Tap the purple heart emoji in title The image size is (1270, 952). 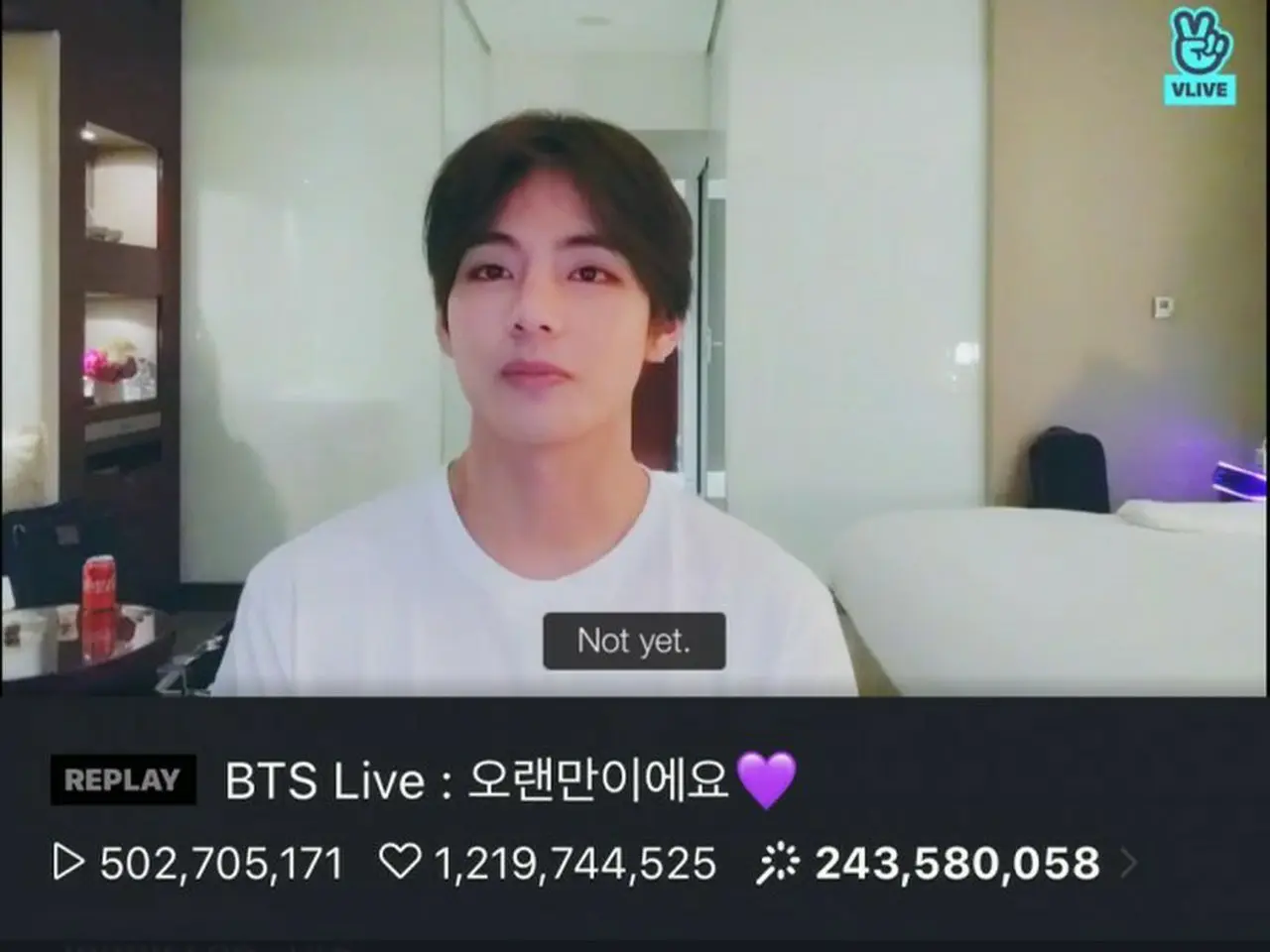point(765,779)
